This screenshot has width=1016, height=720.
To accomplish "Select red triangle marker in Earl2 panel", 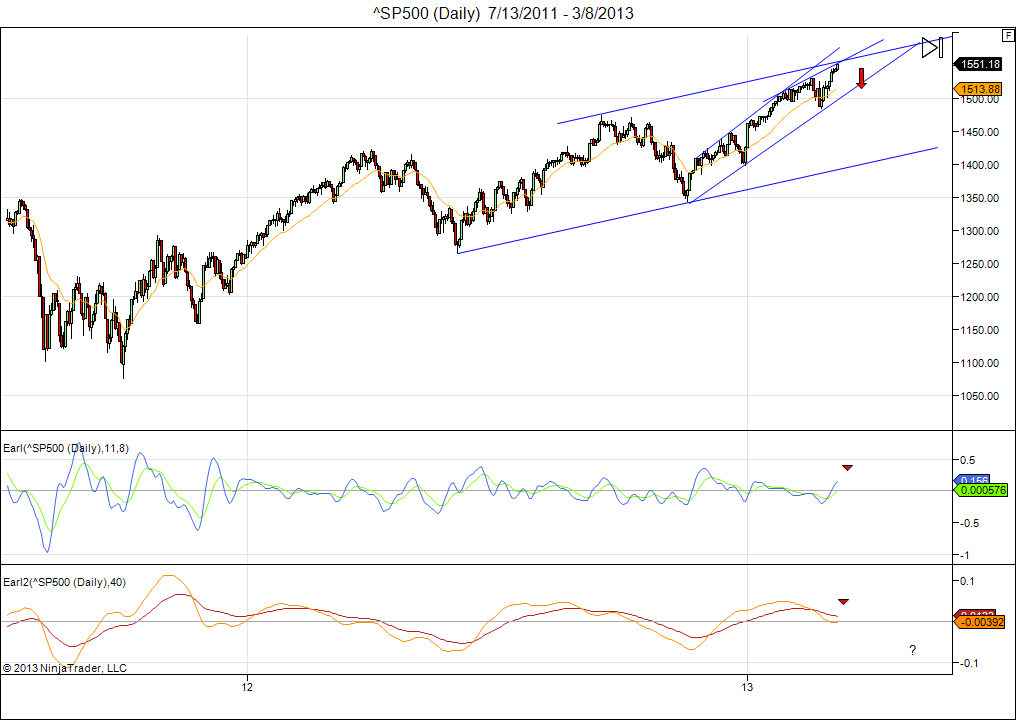I will pyautogui.click(x=843, y=601).
